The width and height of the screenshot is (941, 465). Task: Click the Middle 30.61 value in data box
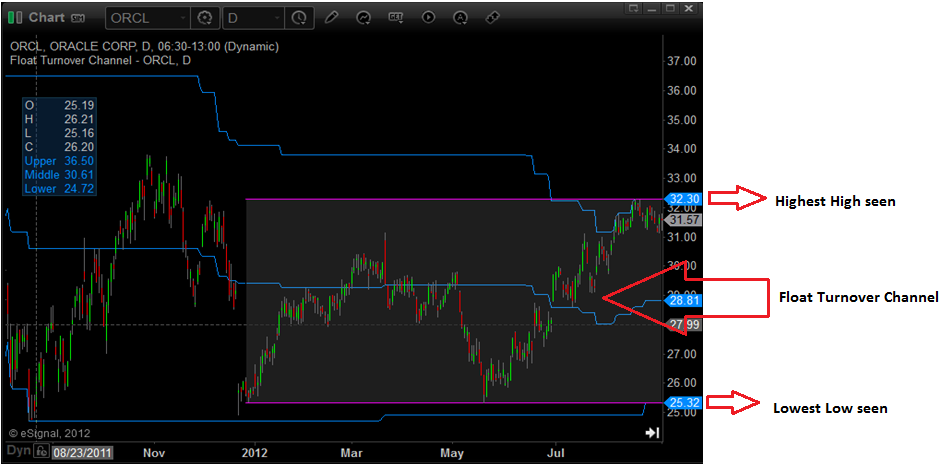click(79, 175)
